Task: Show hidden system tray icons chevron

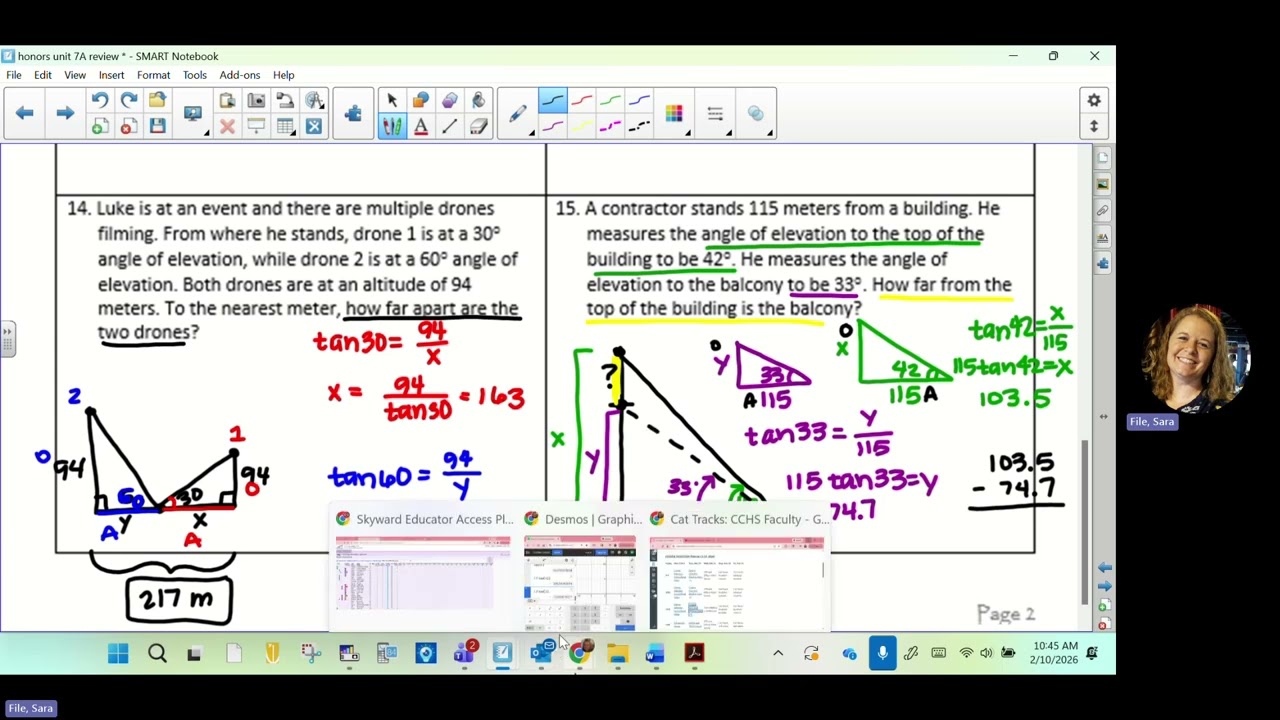Action: [x=778, y=653]
